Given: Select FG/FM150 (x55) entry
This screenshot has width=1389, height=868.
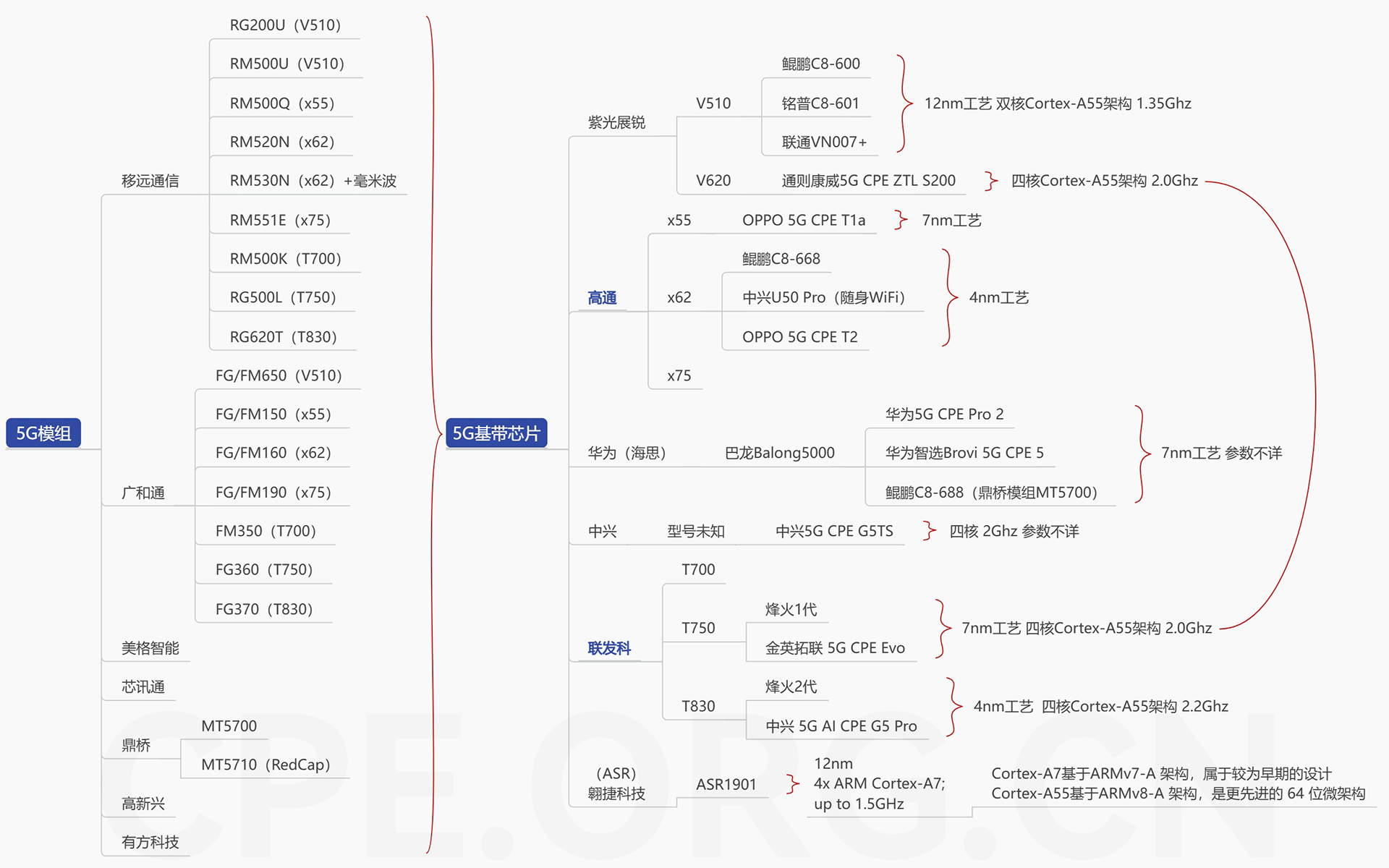Looking at the screenshot, I should (x=273, y=414).
